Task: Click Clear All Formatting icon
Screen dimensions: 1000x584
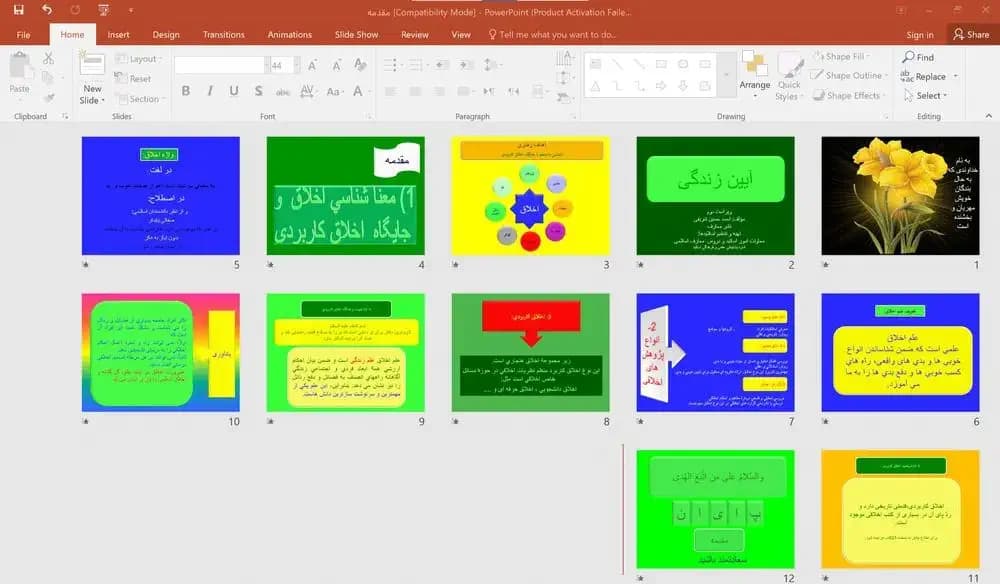Action: tap(360, 65)
